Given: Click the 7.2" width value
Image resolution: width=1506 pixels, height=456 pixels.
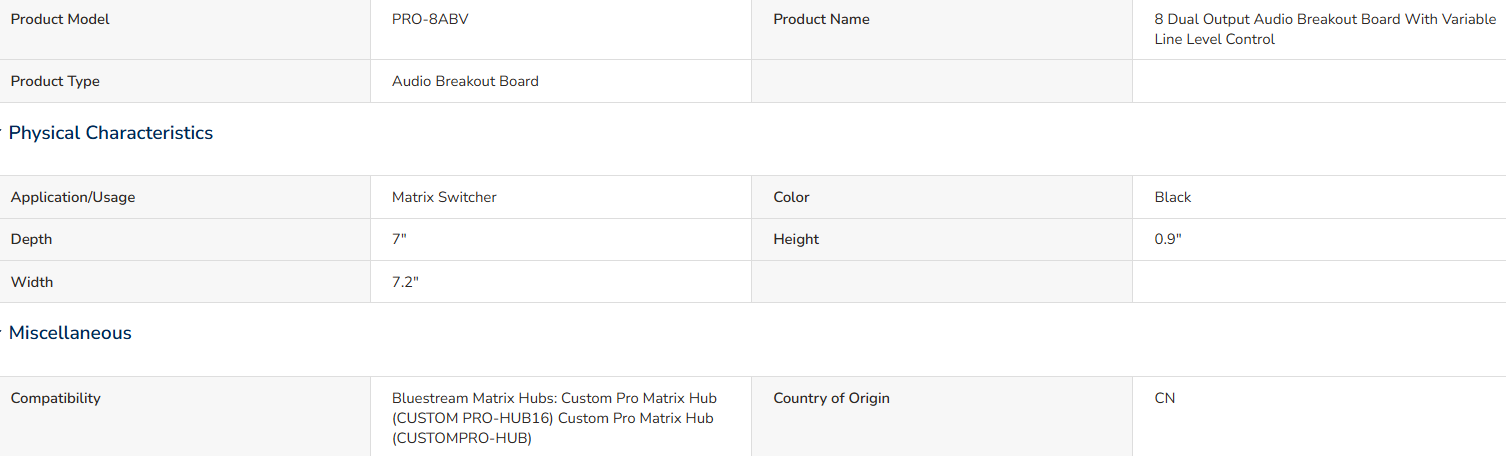Looking at the screenshot, I should coord(405,282).
